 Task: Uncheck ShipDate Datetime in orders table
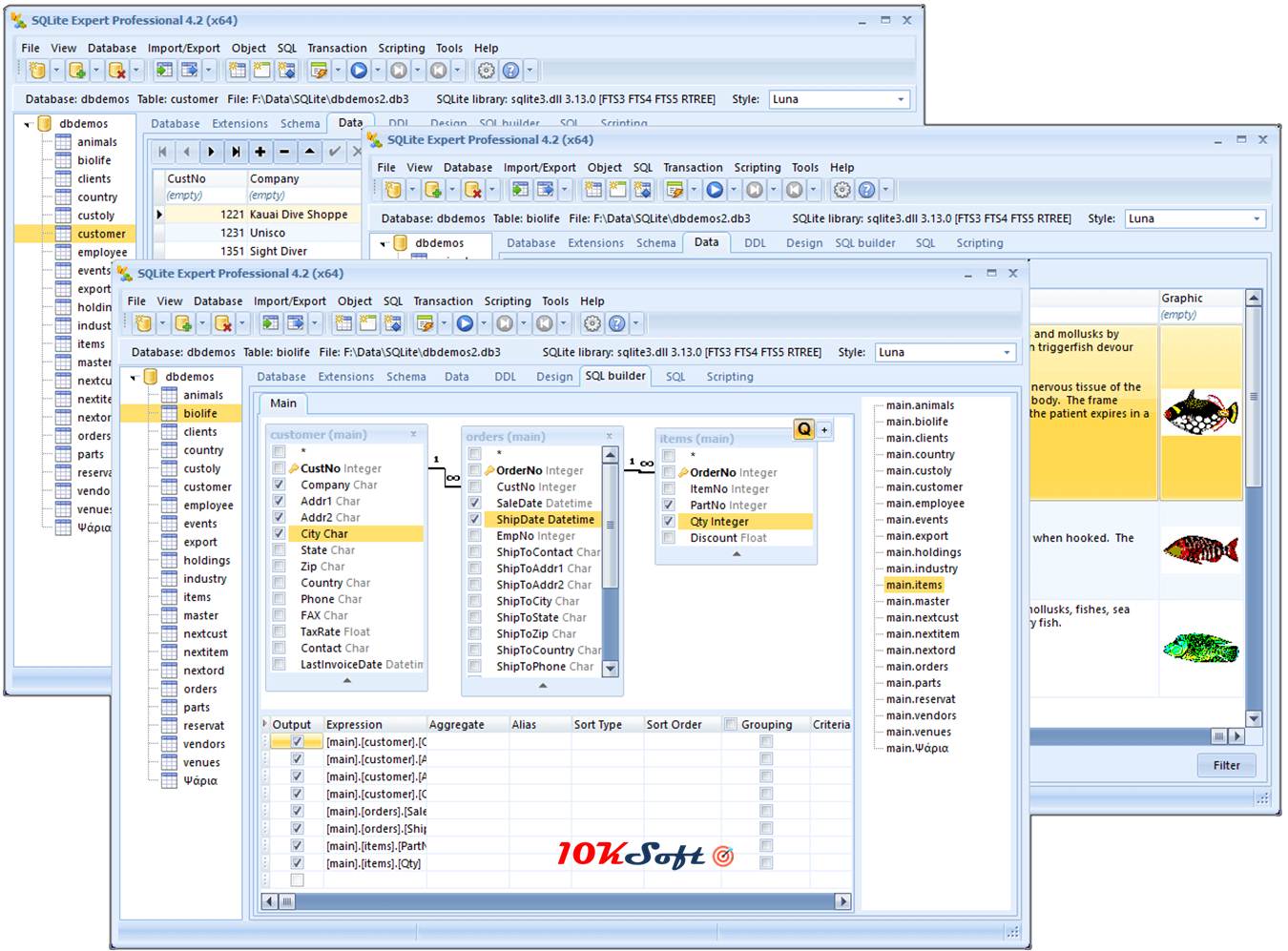[x=474, y=519]
